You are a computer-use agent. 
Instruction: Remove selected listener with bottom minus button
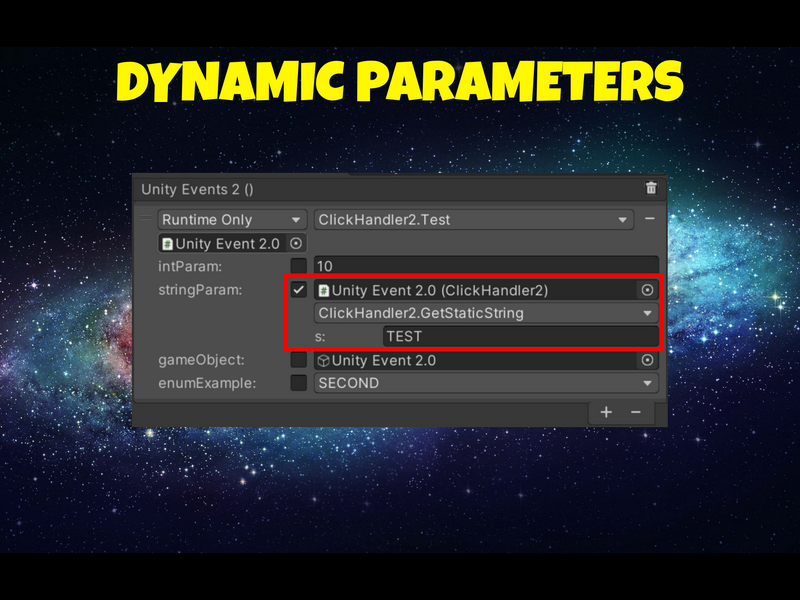[636, 412]
